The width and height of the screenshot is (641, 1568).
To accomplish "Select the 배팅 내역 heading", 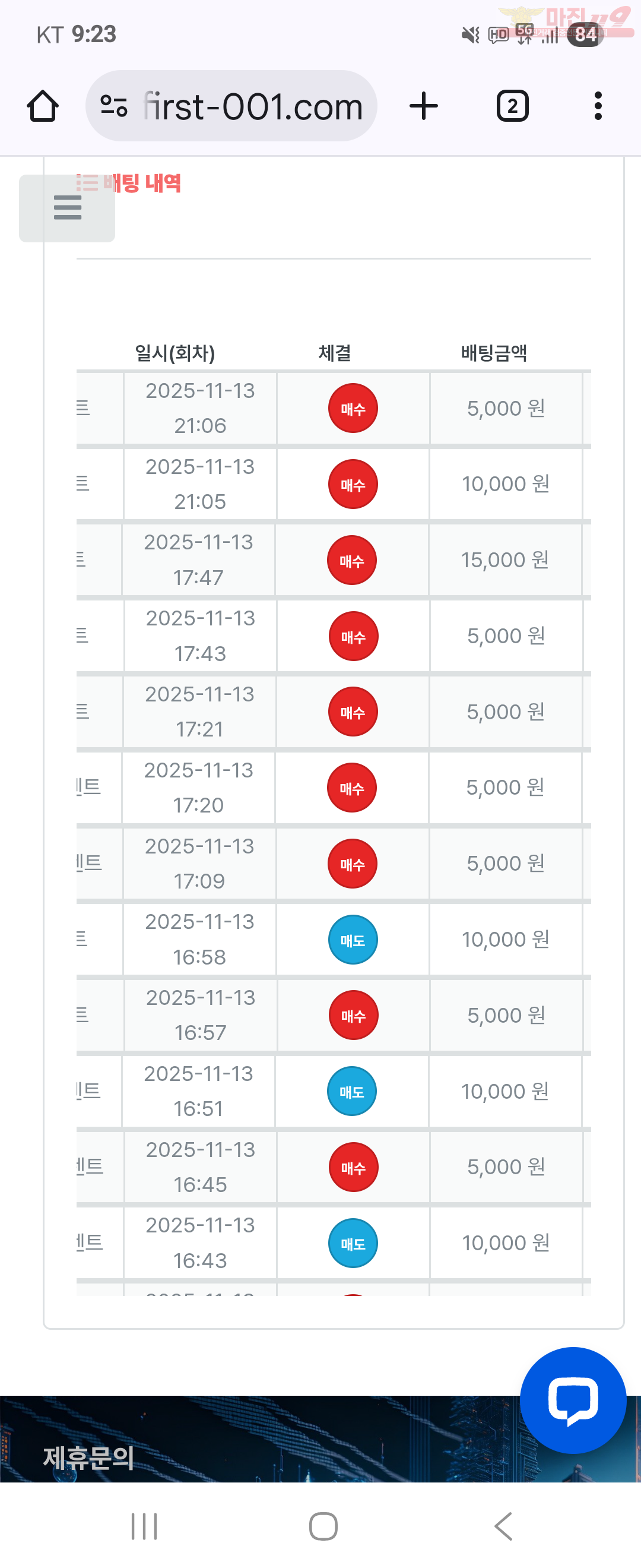I will pyautogui.click(x=141, y=182).
